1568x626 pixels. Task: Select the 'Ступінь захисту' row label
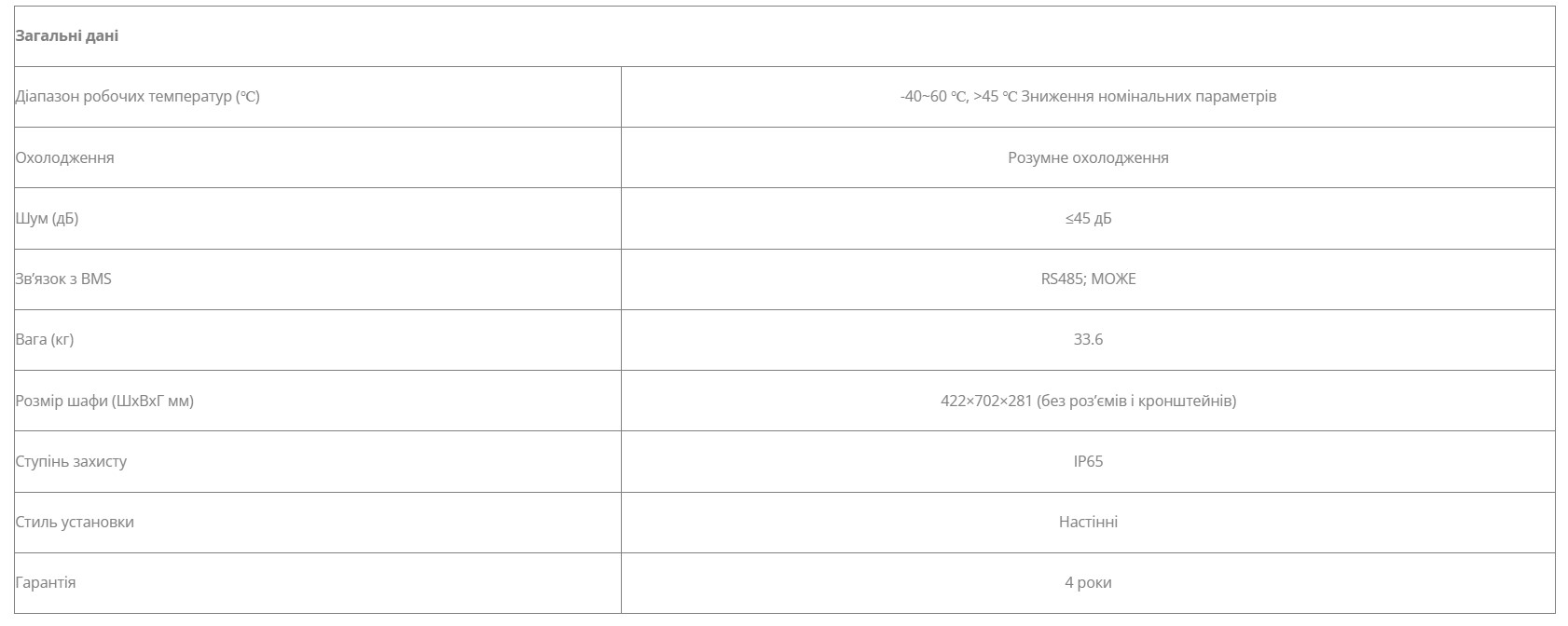click(x=72, y=461)
